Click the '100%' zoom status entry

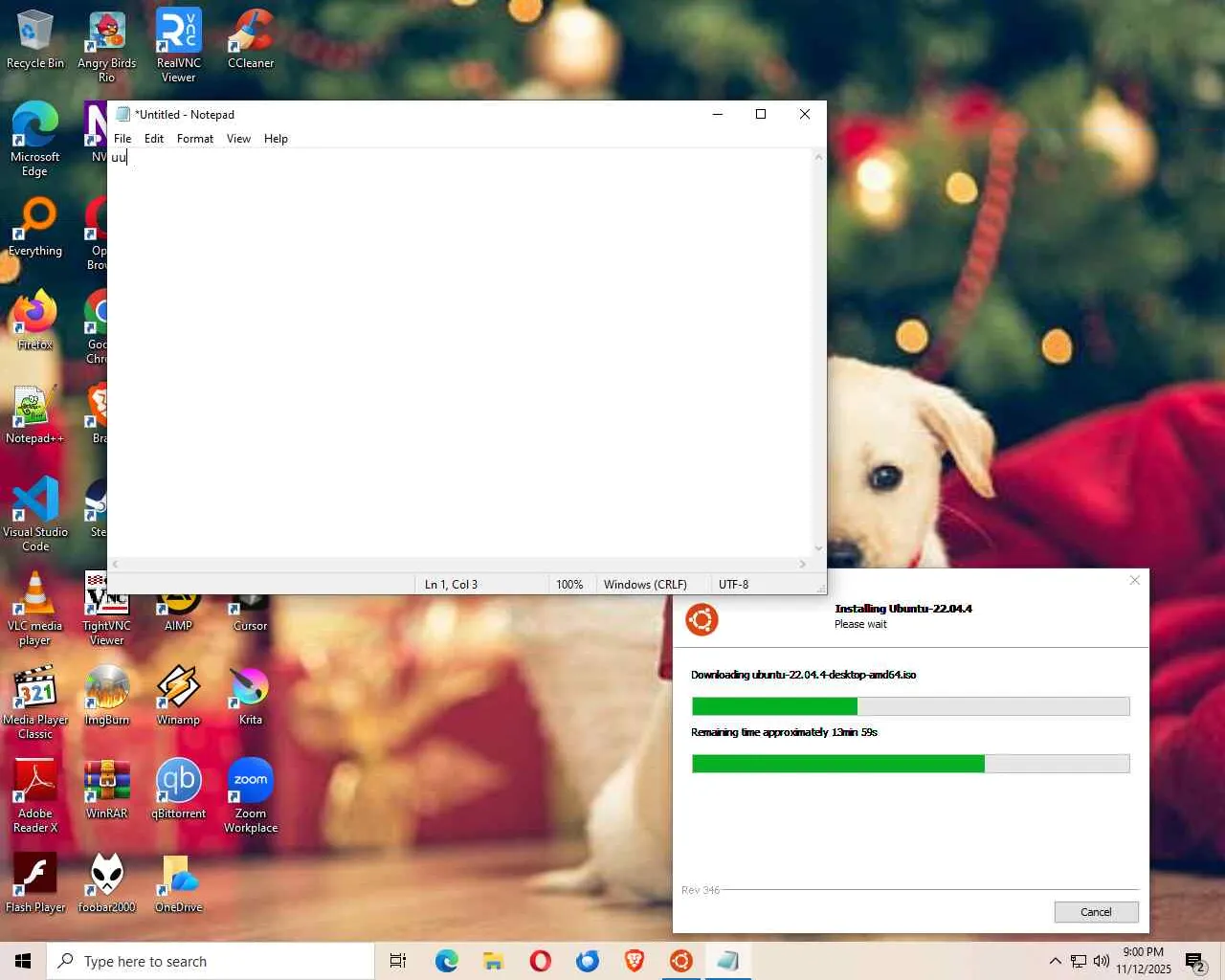569,585
